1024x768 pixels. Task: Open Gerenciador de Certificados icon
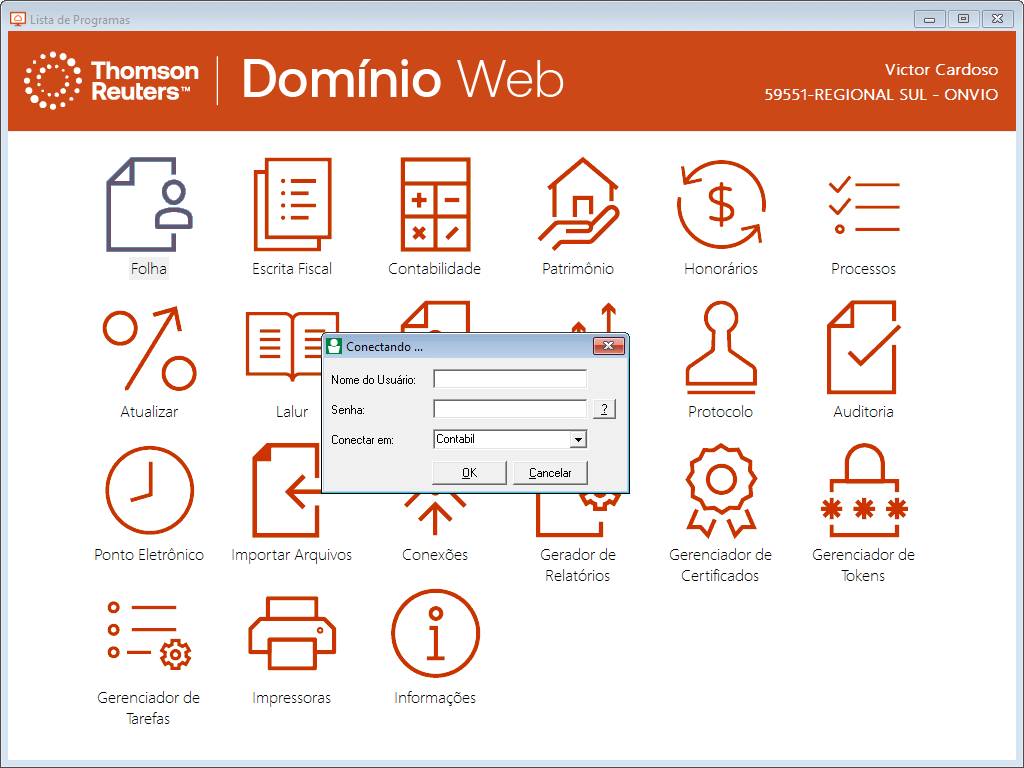coord(721,491)
